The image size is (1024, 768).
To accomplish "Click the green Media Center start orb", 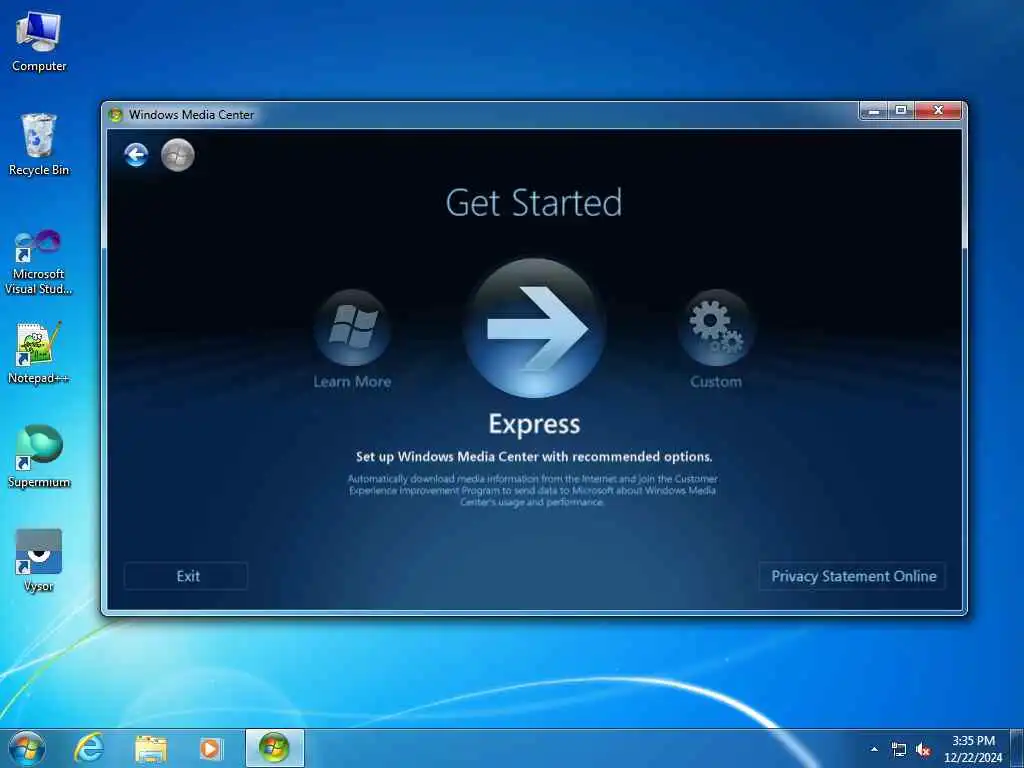I will point(178,155).
